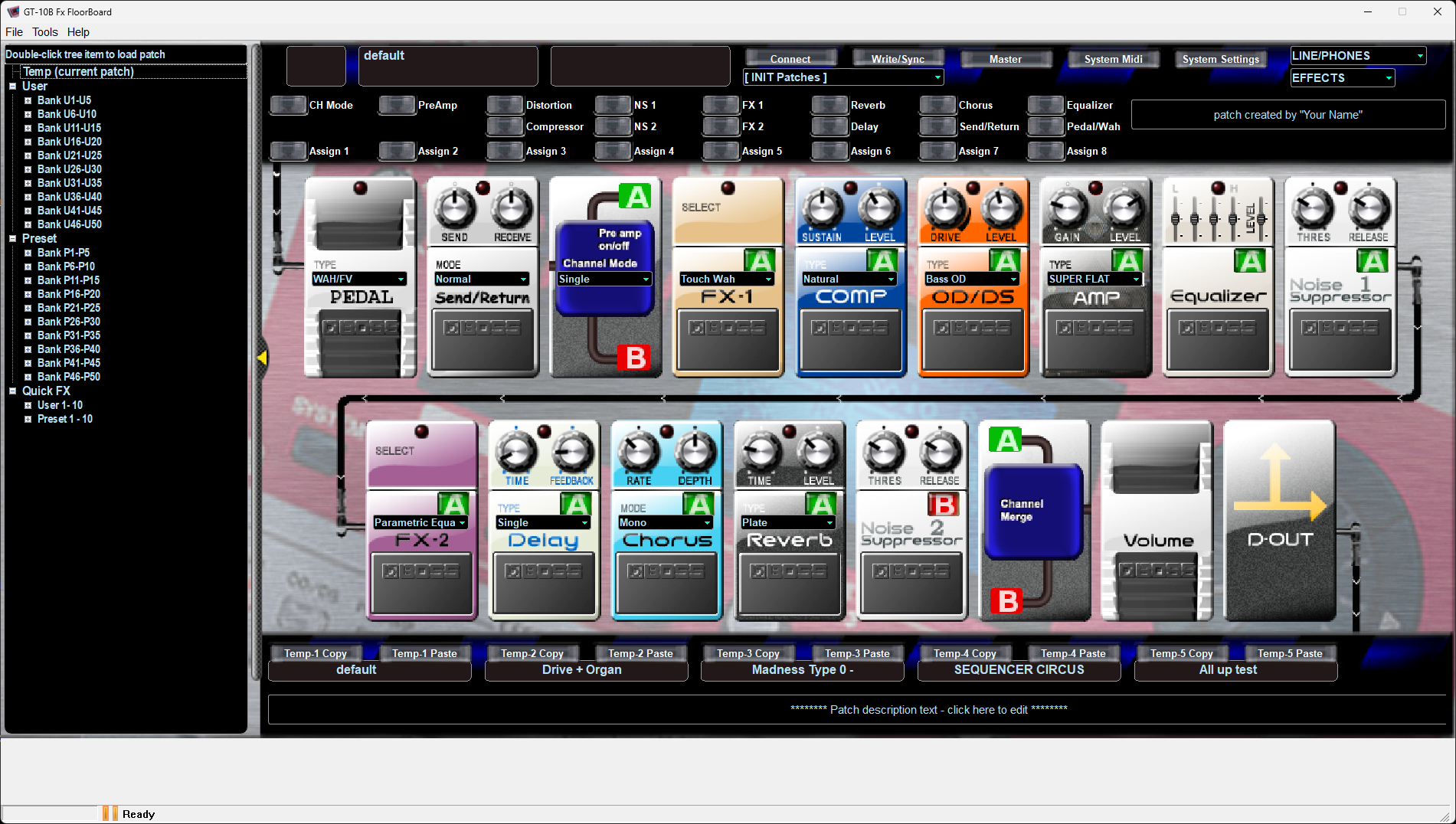This screenshot has width=1456, height=824.
Task: Toggle the Delay button
Action: click(x=829, y=126)
